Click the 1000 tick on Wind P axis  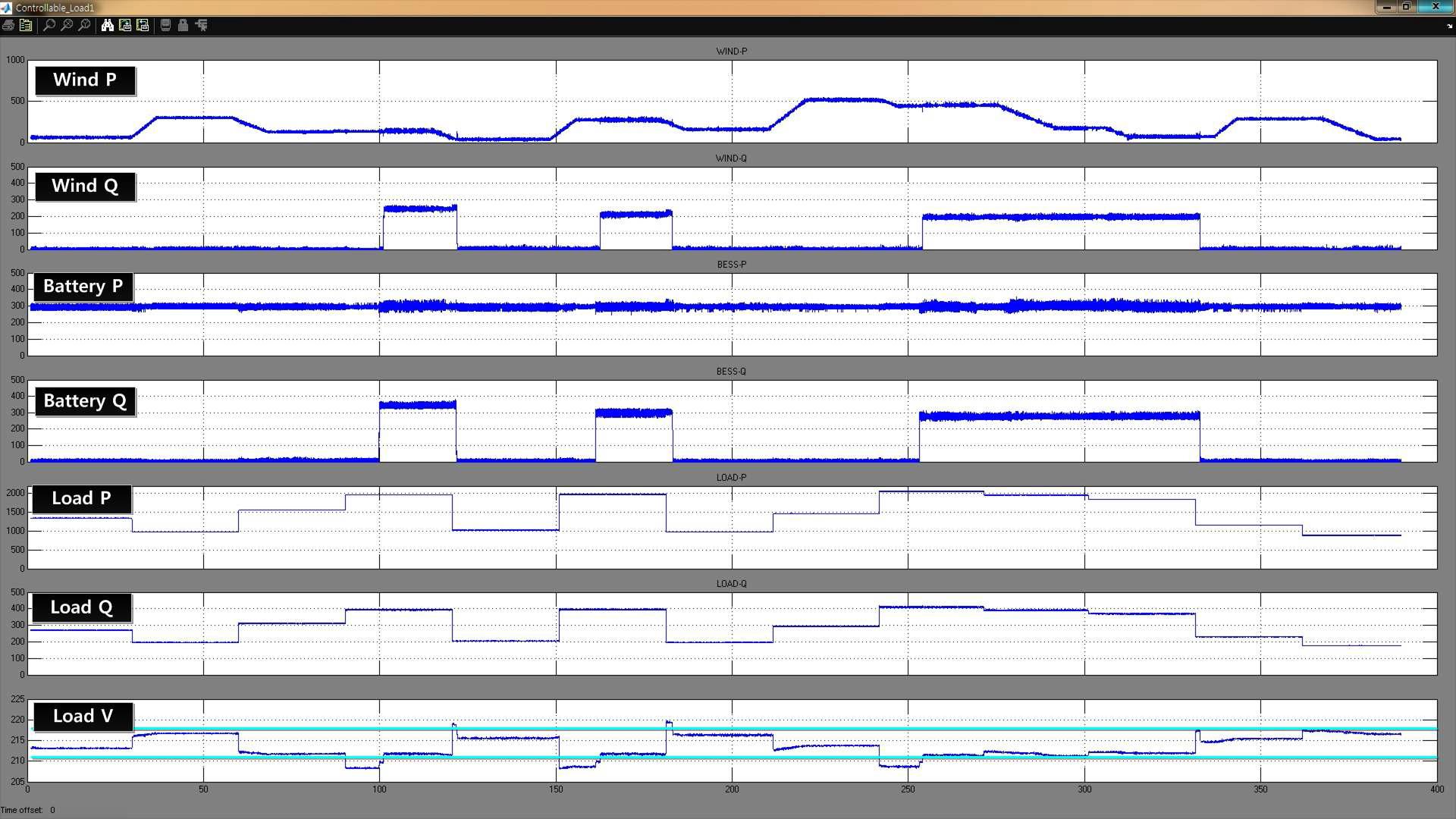[15, 60]
